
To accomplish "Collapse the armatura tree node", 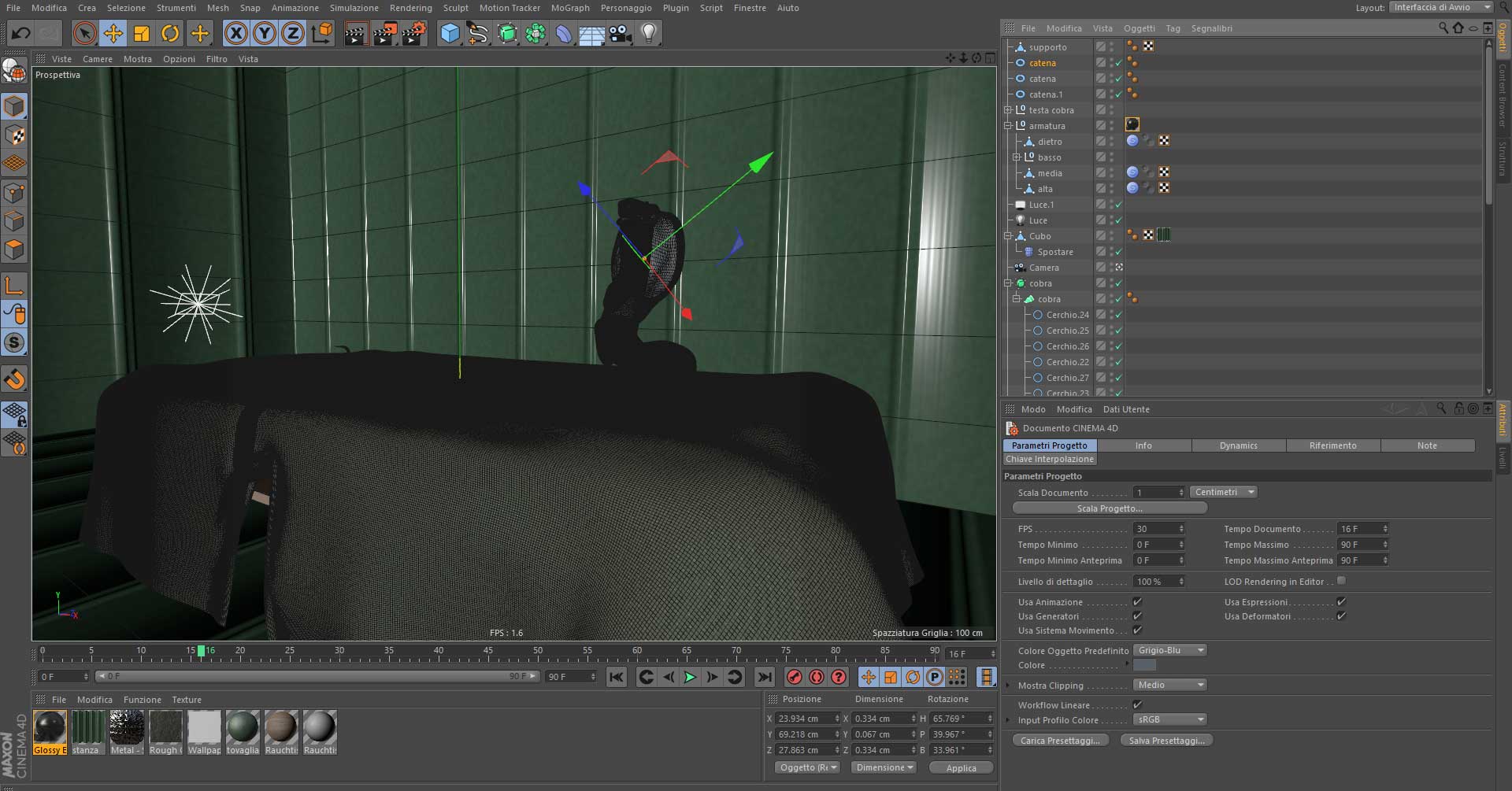I will 1007,126.
